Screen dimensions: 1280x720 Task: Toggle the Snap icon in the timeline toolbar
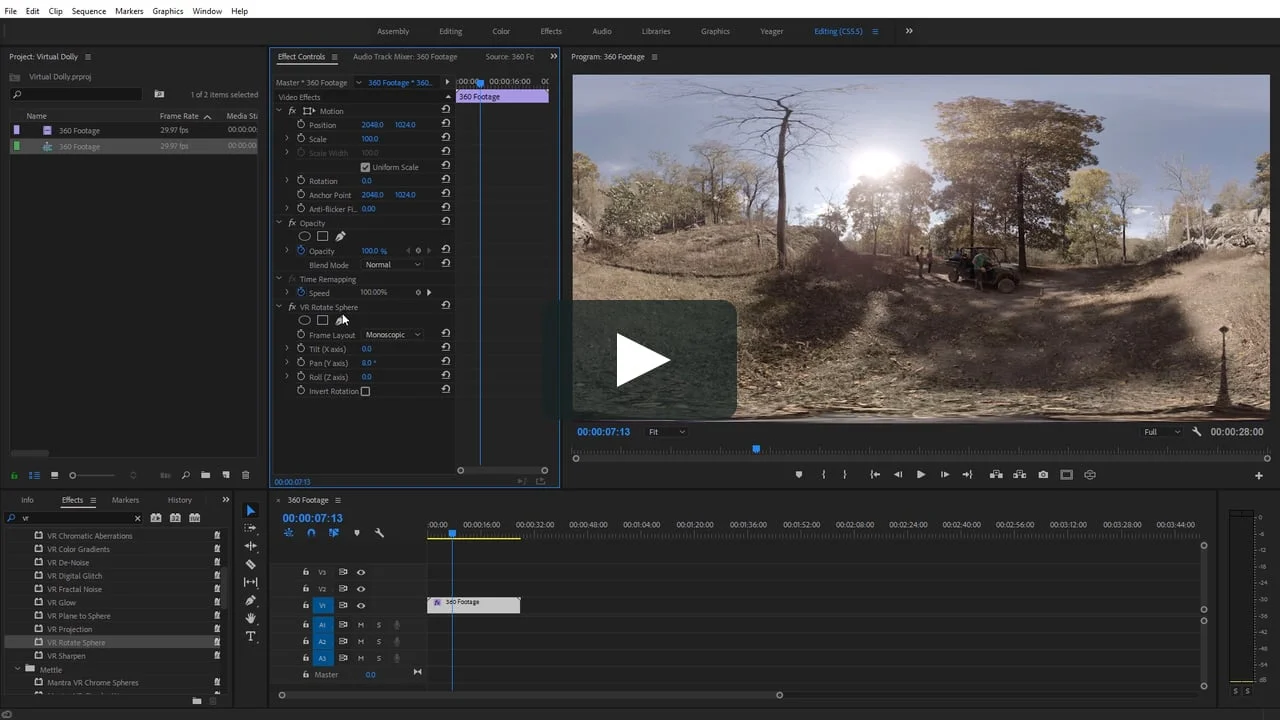(311, 532)
